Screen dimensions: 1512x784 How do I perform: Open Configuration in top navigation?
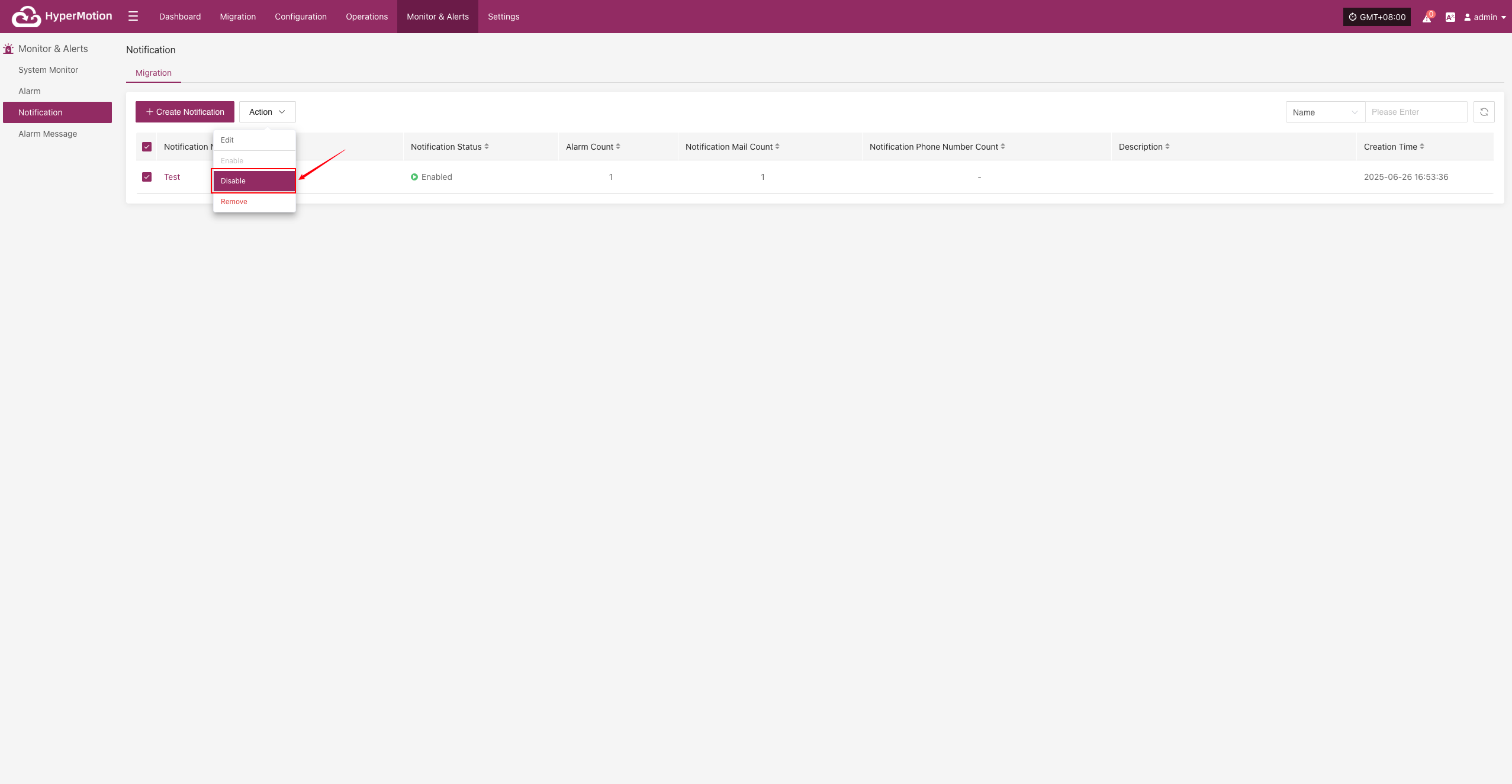tap(301, 17)
